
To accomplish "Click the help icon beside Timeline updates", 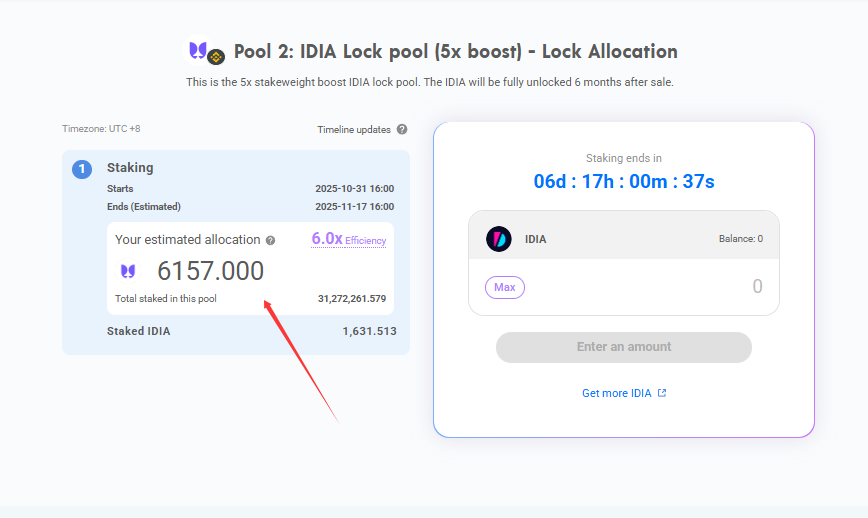I will click(402, 129).
